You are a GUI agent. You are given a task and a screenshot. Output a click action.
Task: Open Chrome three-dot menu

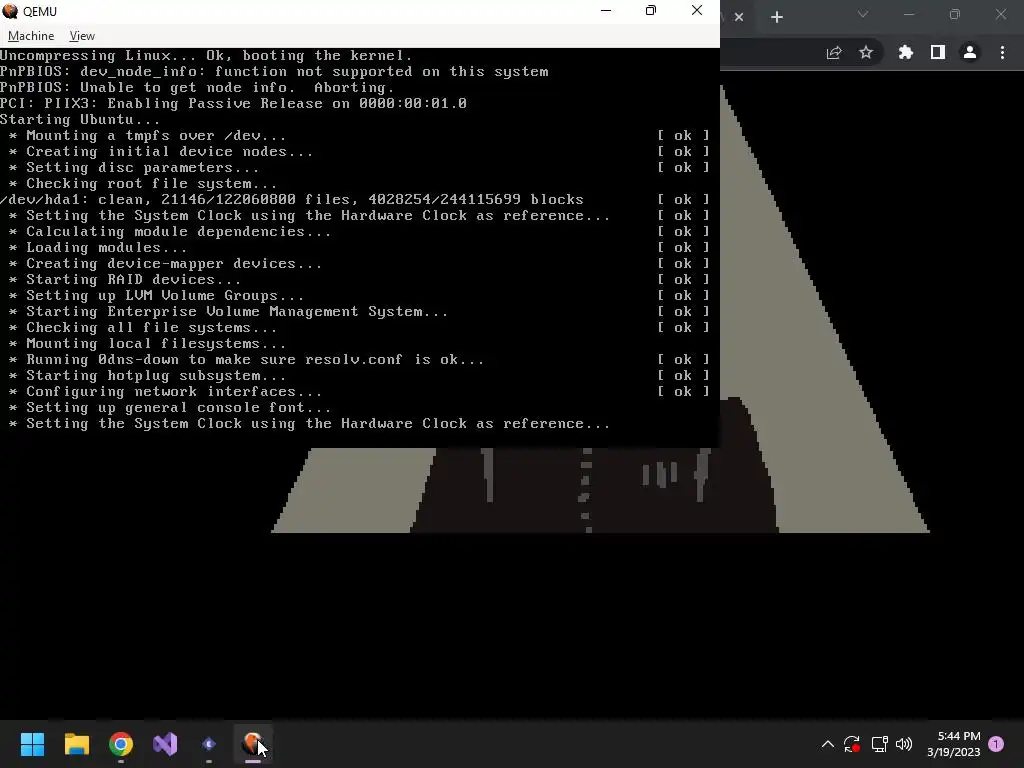coord(1002,52)
